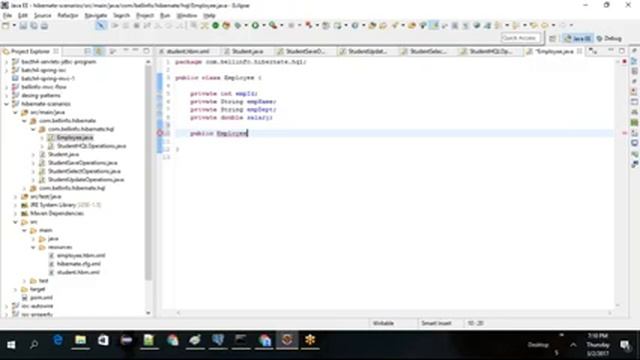The height and width of the screenshot is (360, 640).
Task: Open the Window menu
Action: tap(187, 16)
